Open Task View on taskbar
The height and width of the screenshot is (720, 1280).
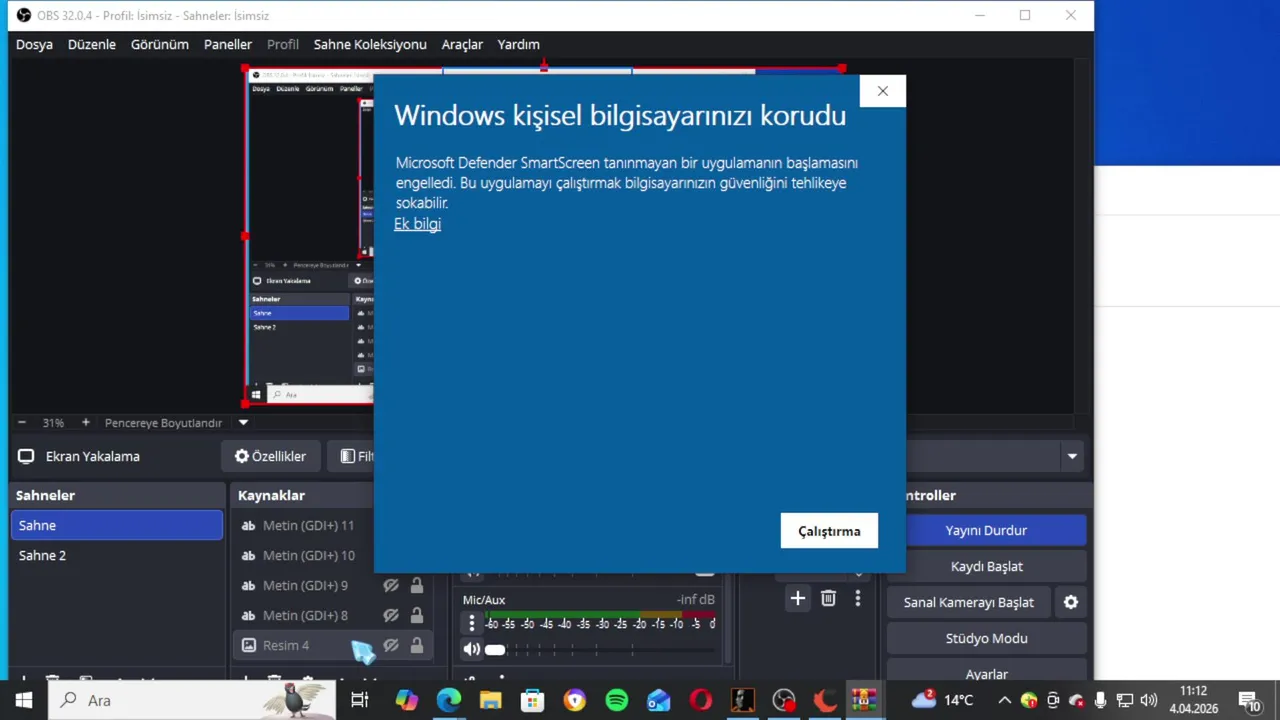click(359, 700)
